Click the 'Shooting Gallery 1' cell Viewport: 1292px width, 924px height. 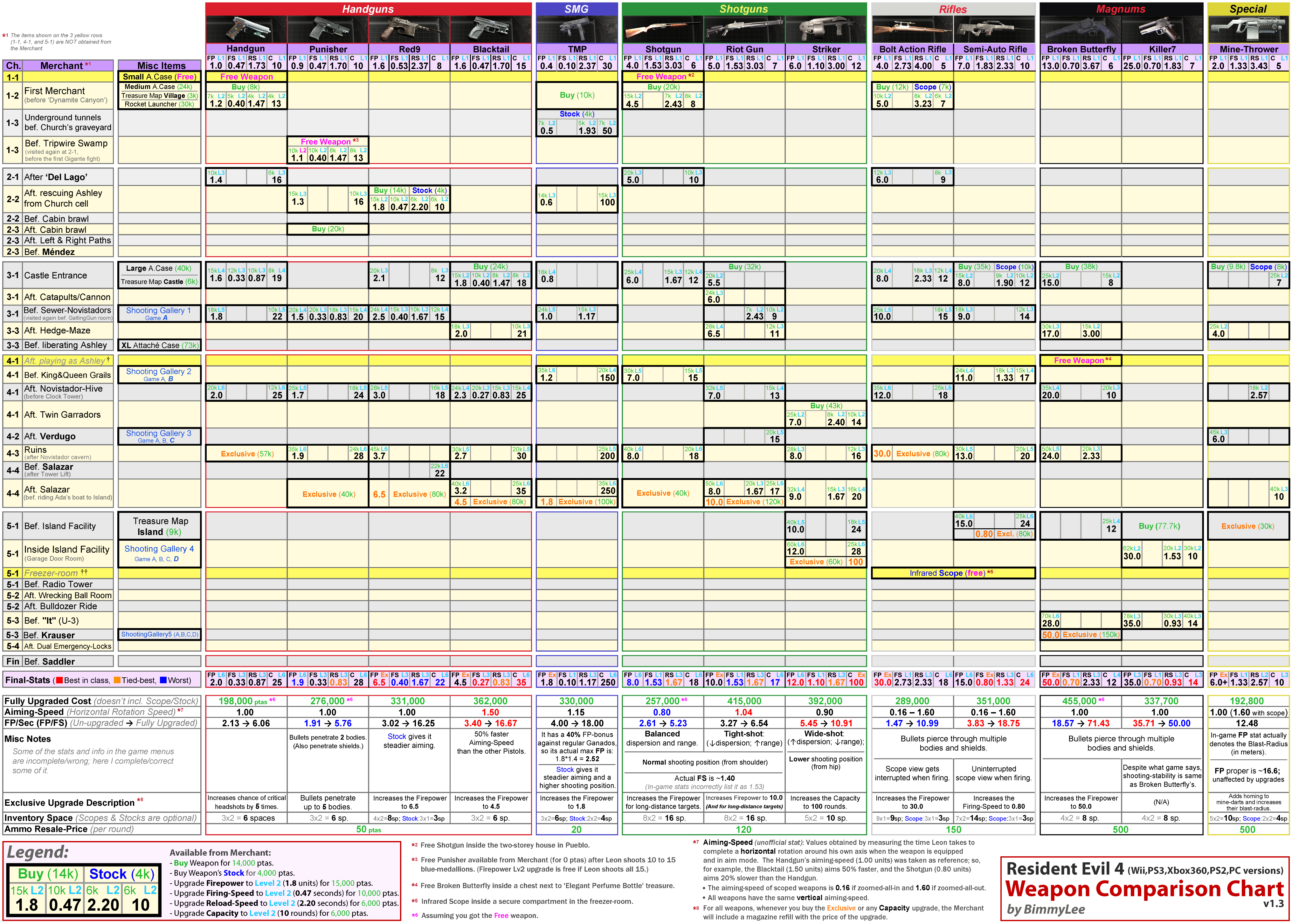pos(159,313)
